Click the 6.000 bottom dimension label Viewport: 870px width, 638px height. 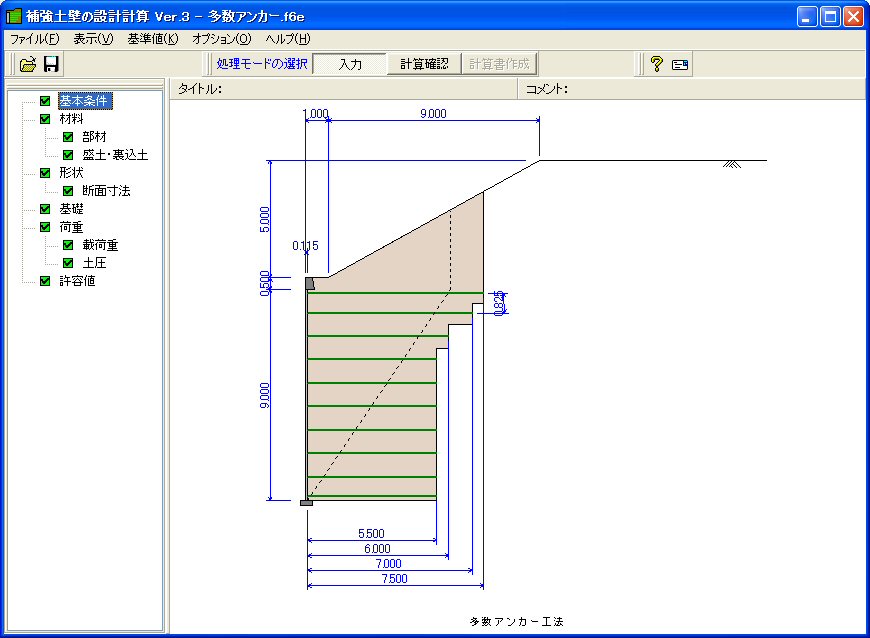[x=377, y=549]
